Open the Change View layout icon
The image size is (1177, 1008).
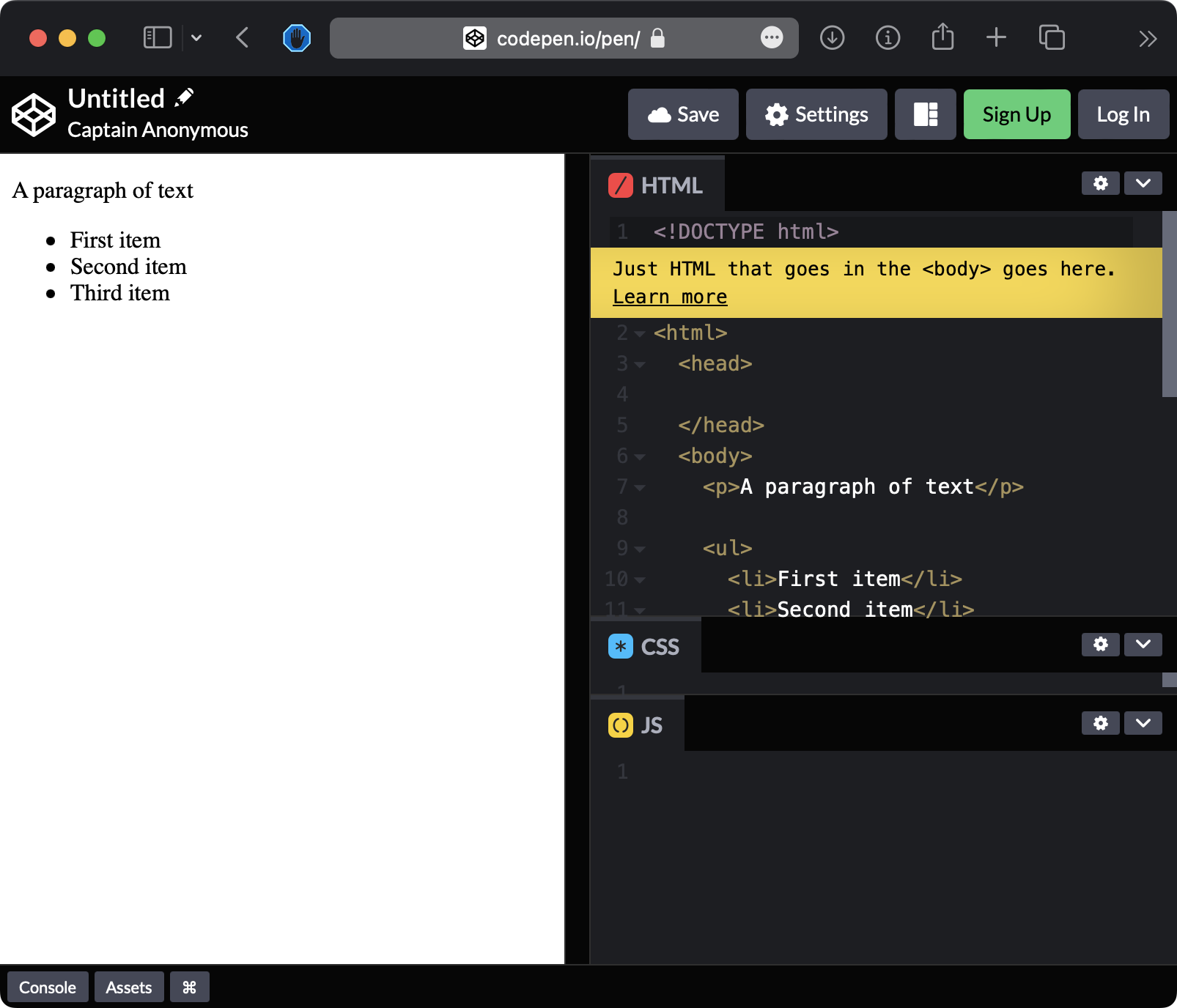[925, 114]
